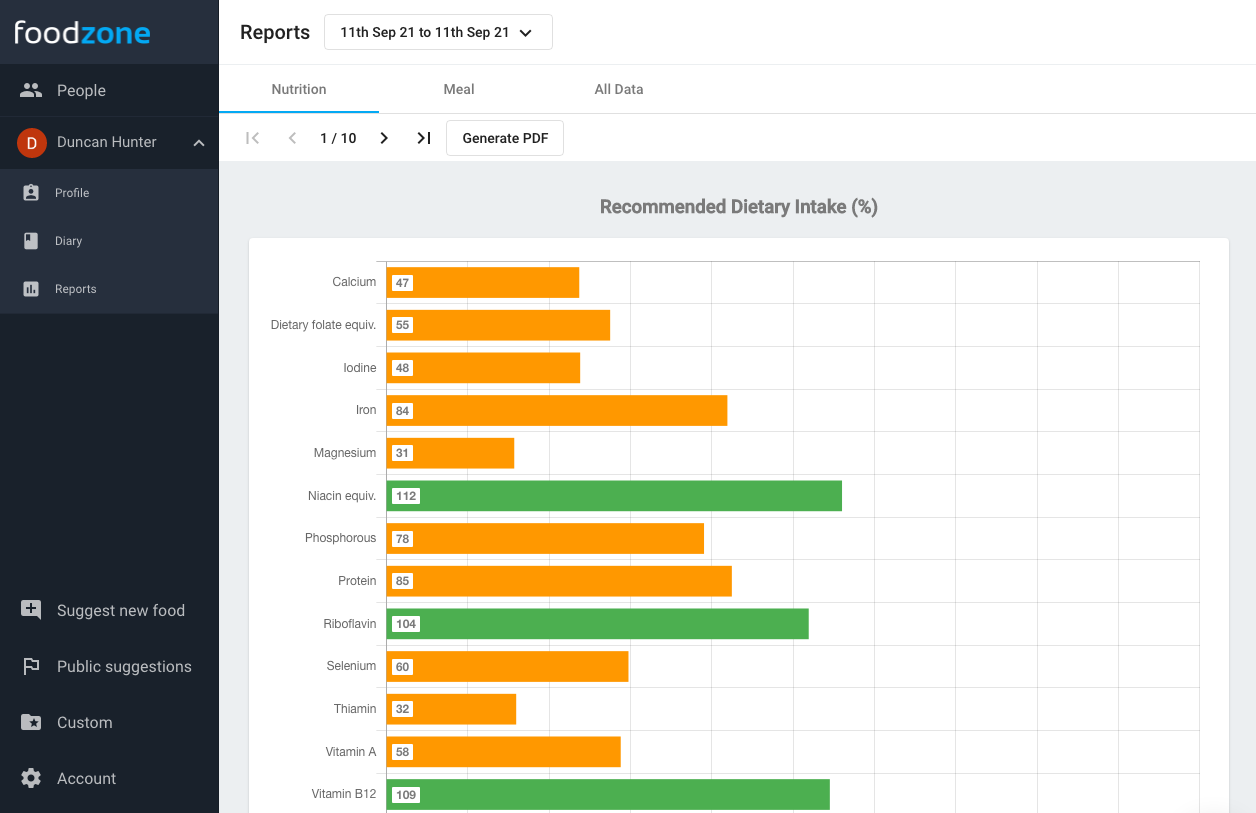1256x813 pixels.
Task: Switch to the All Data tab
Action: coord(619,89)
